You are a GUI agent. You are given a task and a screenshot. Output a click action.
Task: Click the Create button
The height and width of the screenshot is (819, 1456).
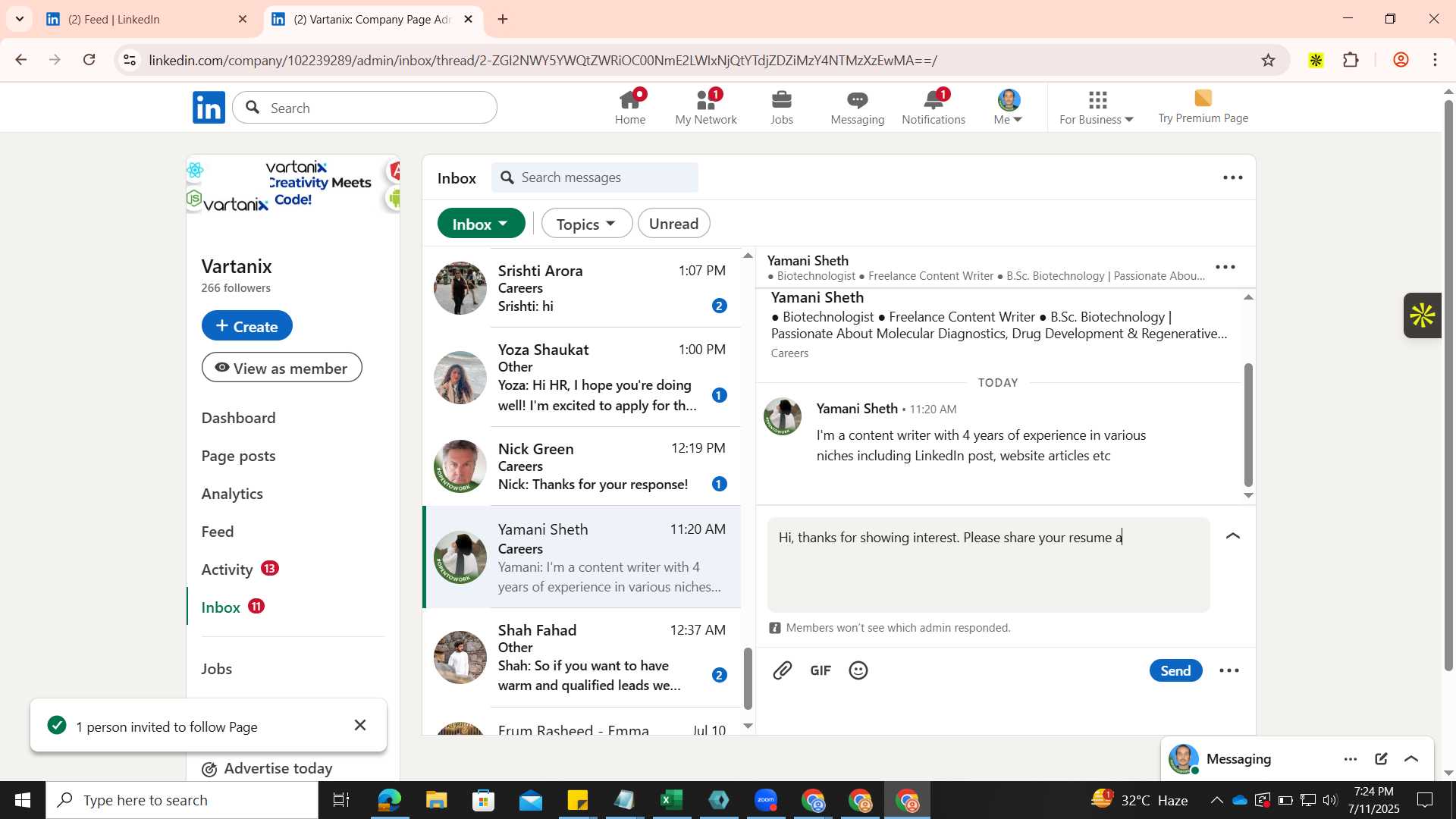(247, 325)
